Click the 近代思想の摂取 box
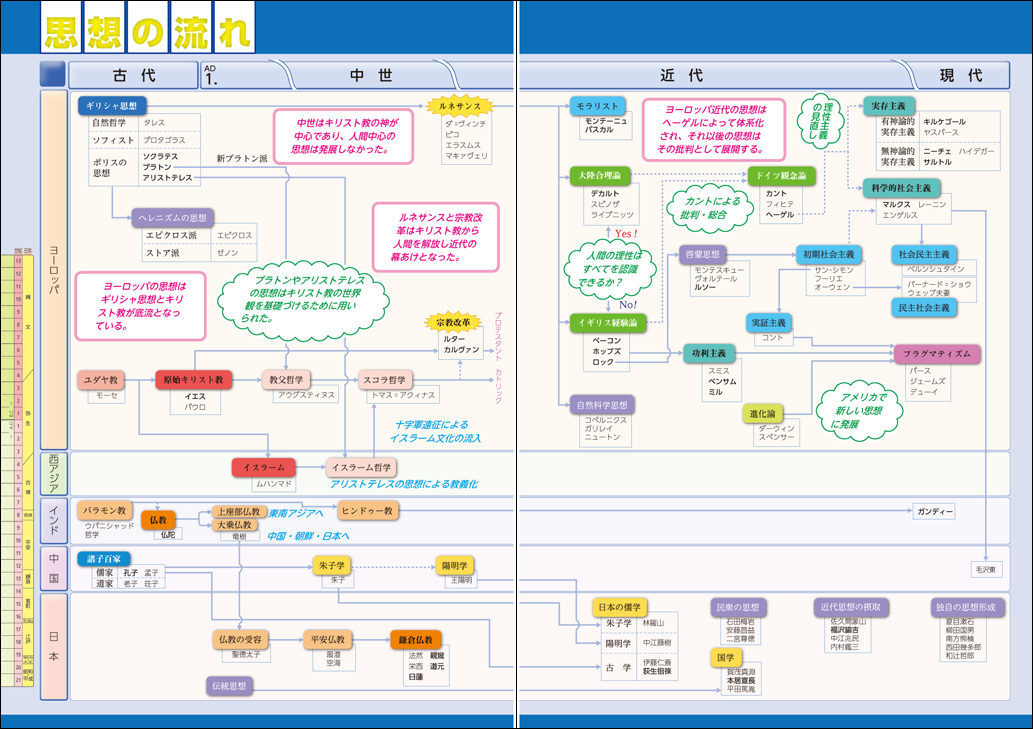The image size is (1033, 729). [850, 607]
